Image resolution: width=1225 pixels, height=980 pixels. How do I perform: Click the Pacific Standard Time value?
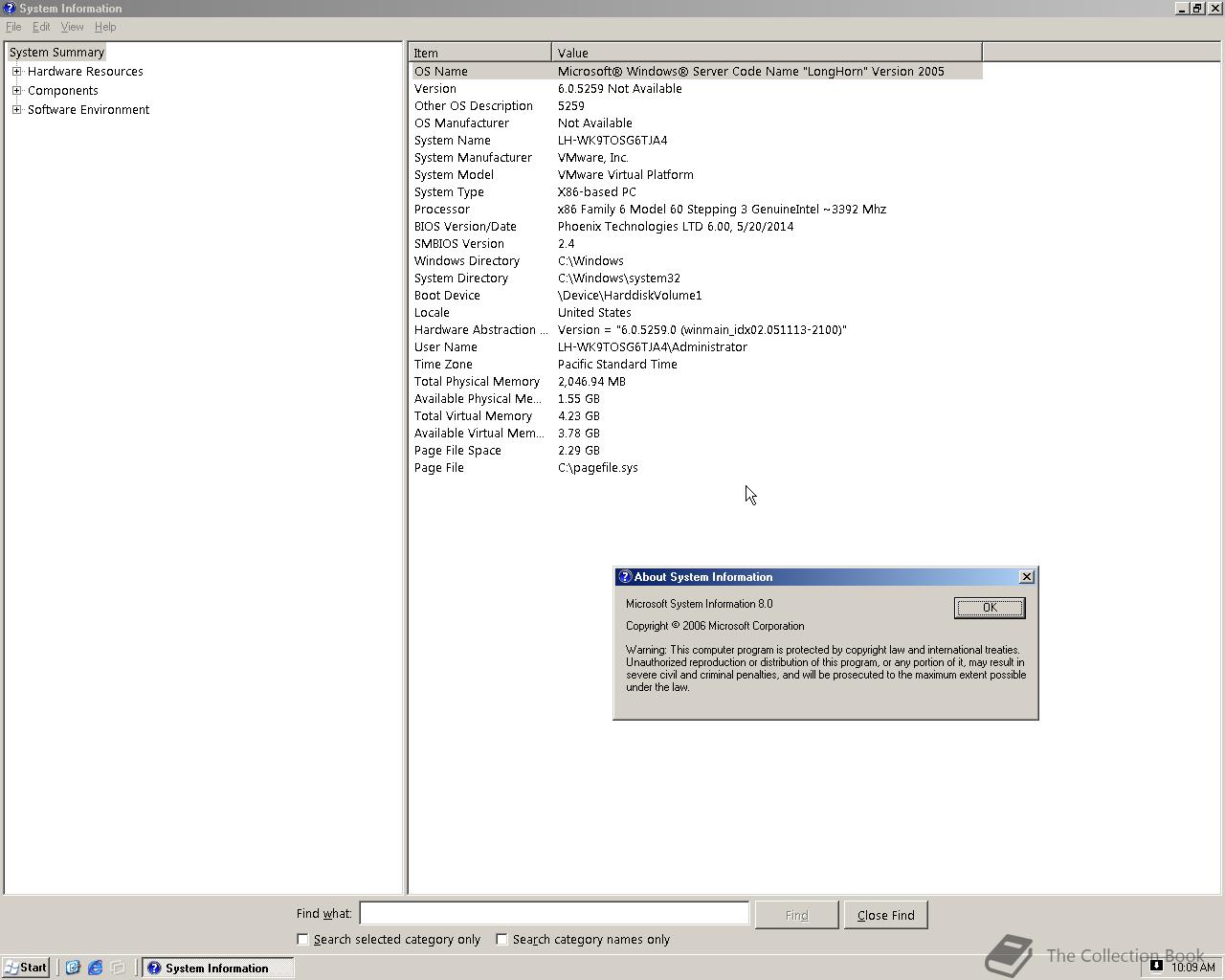coord(617,364)
